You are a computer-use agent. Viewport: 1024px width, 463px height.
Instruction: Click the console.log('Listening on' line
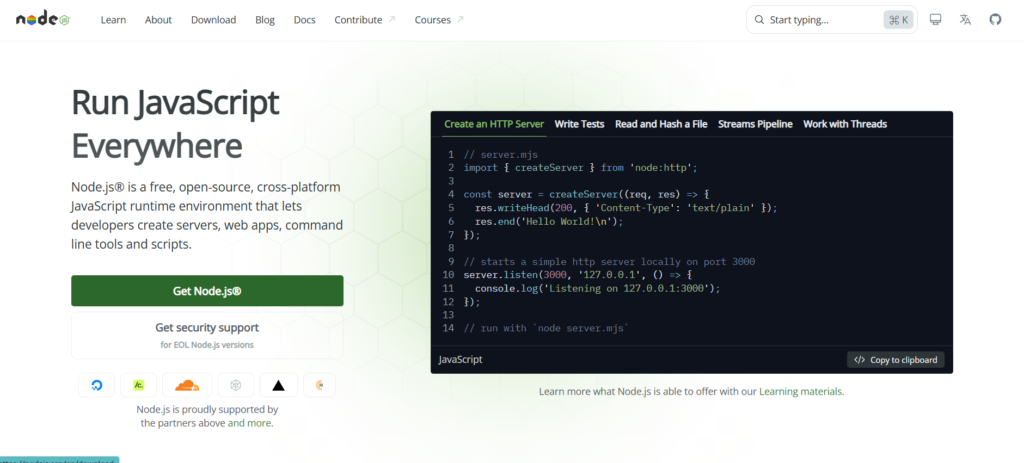(x=598, y=289)
